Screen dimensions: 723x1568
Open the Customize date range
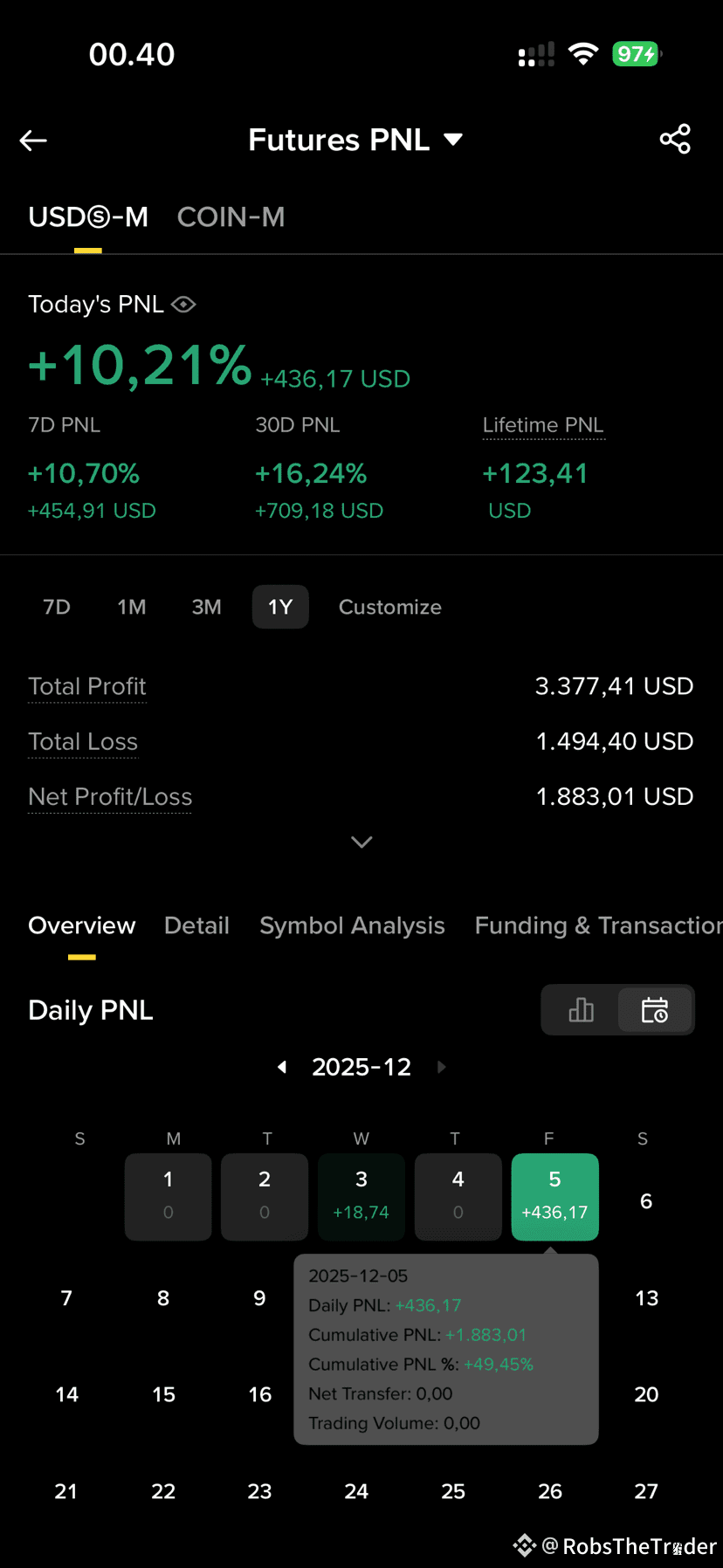[x=390, y=607]
